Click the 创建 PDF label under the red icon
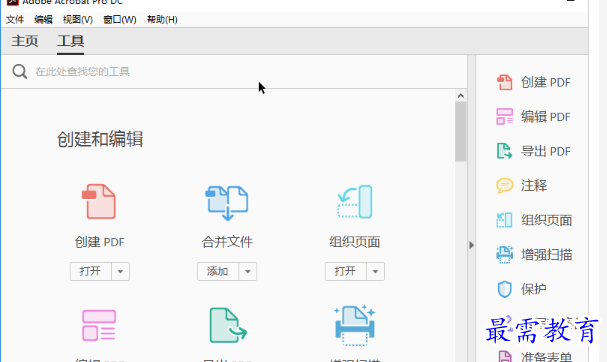 click(99, 242)
